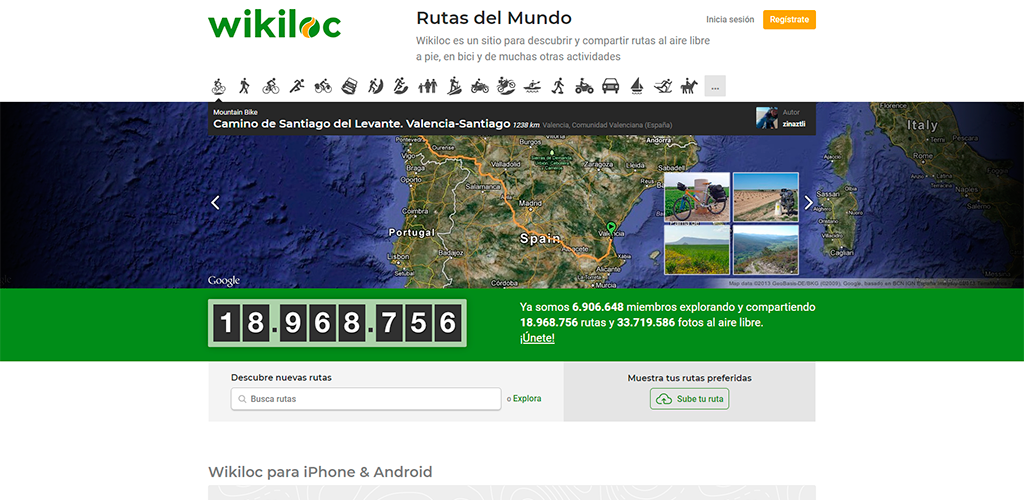Select the bicycle touring icon with basket
The width and height of the screenshot is (1024, 500).
(x=323, y=86)
